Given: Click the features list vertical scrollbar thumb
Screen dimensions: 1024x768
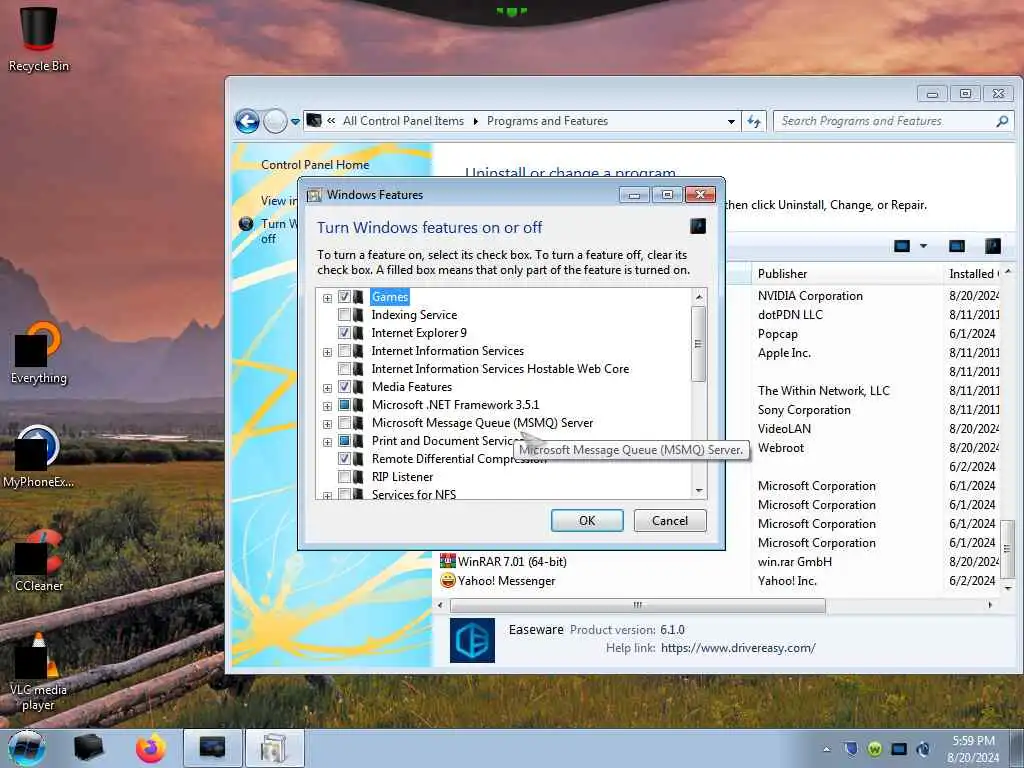Looking at the screenshot, I should point(698,344).
